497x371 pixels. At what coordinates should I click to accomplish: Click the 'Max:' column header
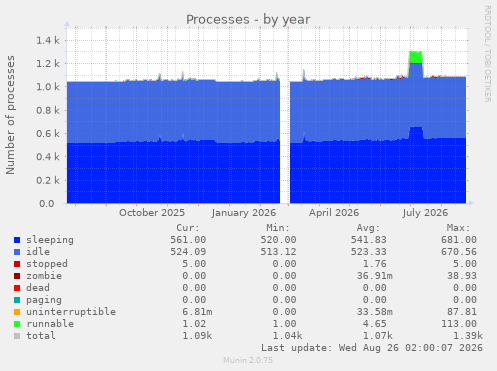click(458, 228)
